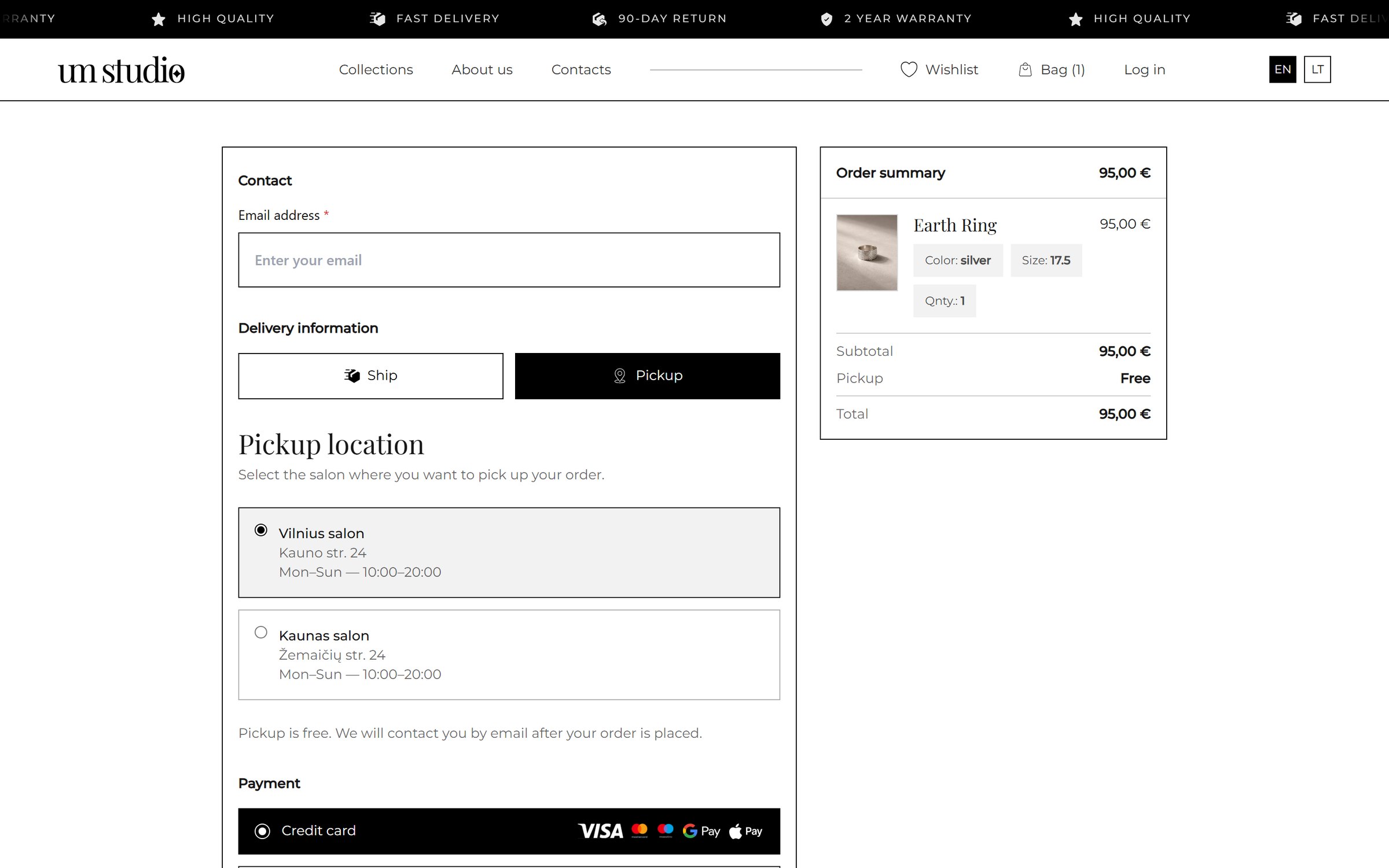Click the Earth Ring product name
This screenshot has height=868, width=1389.
tap(955, 225)
